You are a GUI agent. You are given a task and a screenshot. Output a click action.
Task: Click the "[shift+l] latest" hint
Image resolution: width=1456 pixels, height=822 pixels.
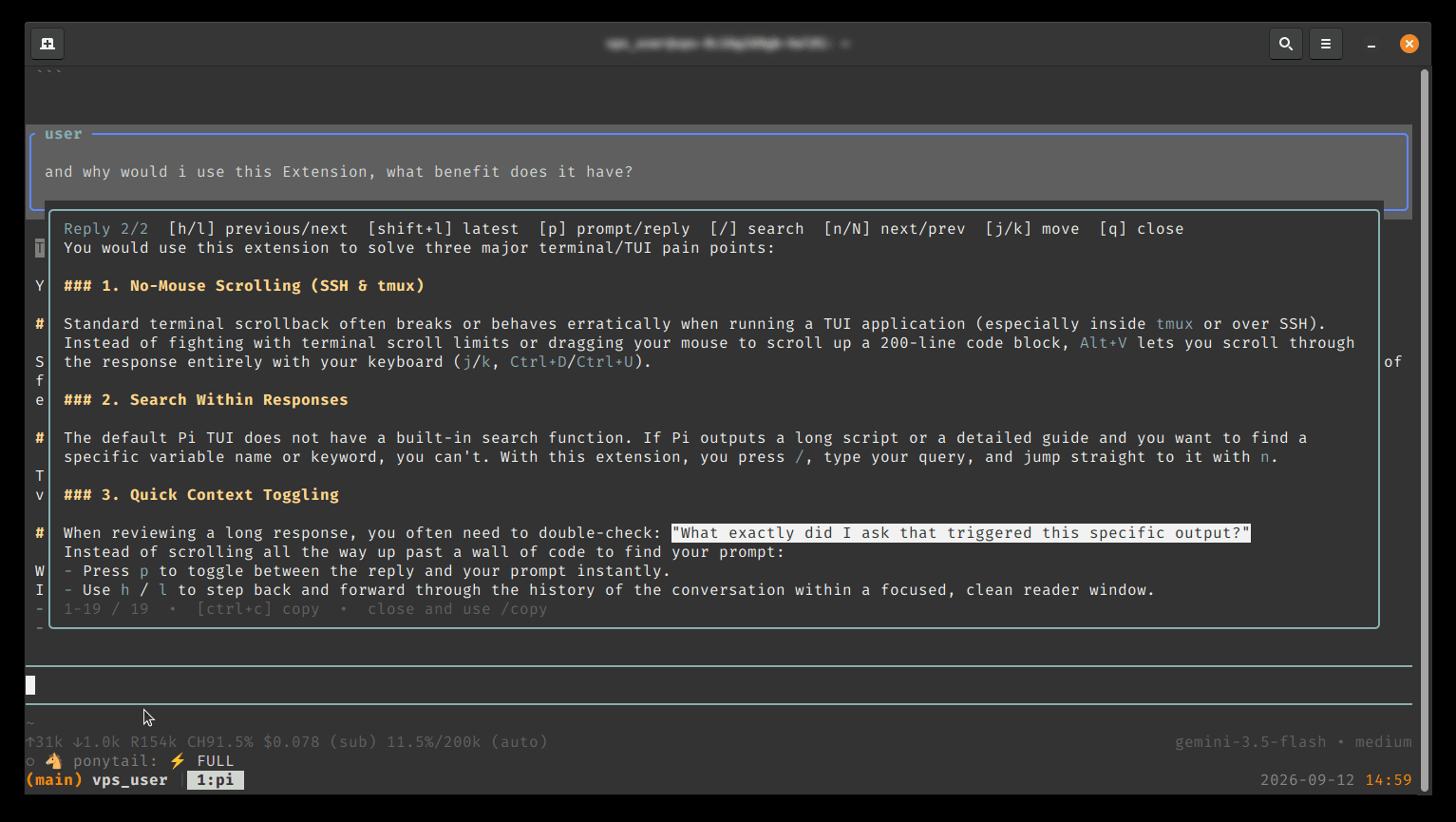coord(444,229)
